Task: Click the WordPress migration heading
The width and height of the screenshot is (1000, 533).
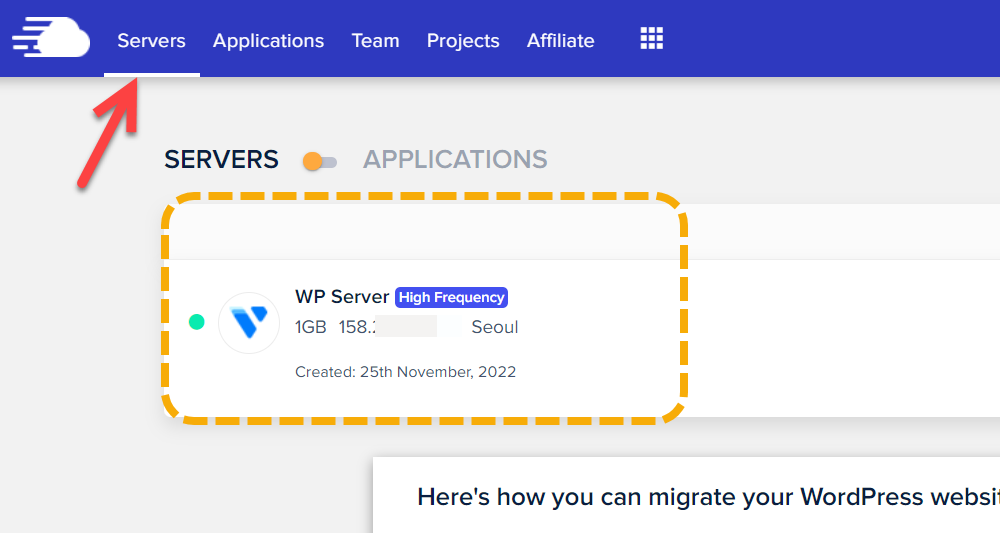Action: (x=708, y=497)
